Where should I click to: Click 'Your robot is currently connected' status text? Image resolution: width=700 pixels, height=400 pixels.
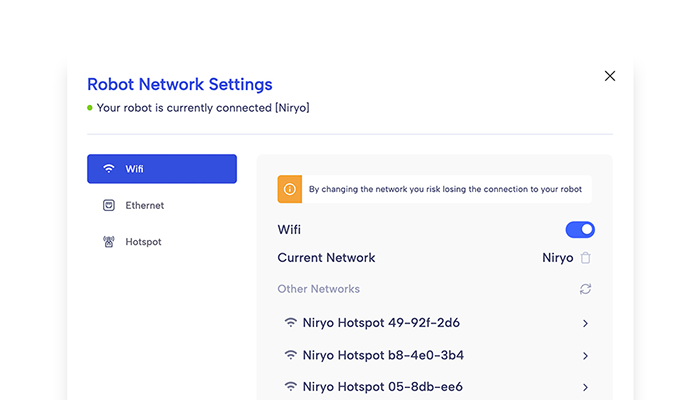(203, 108)
